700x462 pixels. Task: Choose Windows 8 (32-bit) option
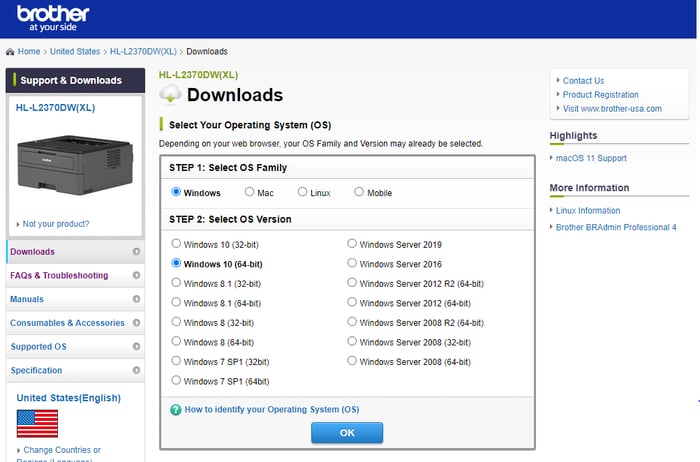pos(176,322)
